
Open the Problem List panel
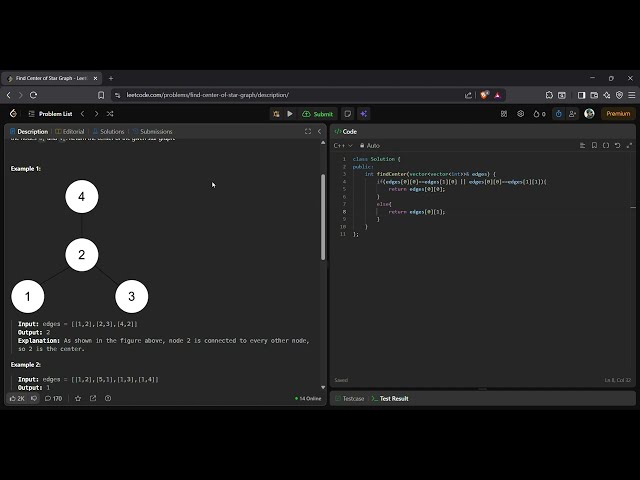51,114
